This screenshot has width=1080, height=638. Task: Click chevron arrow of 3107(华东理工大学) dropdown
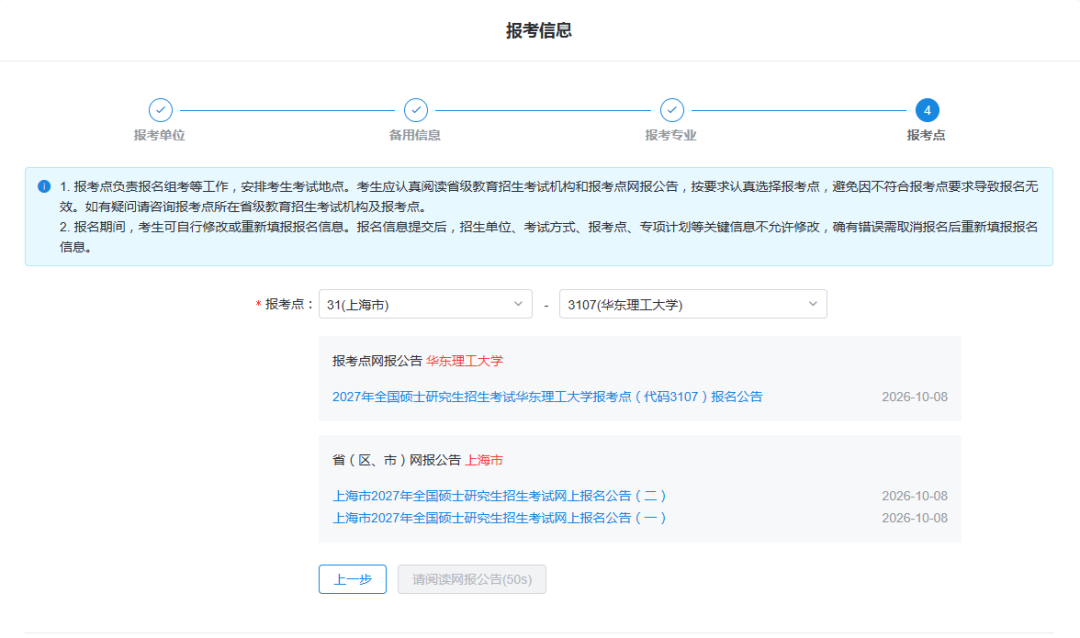(x=813, y=304)
